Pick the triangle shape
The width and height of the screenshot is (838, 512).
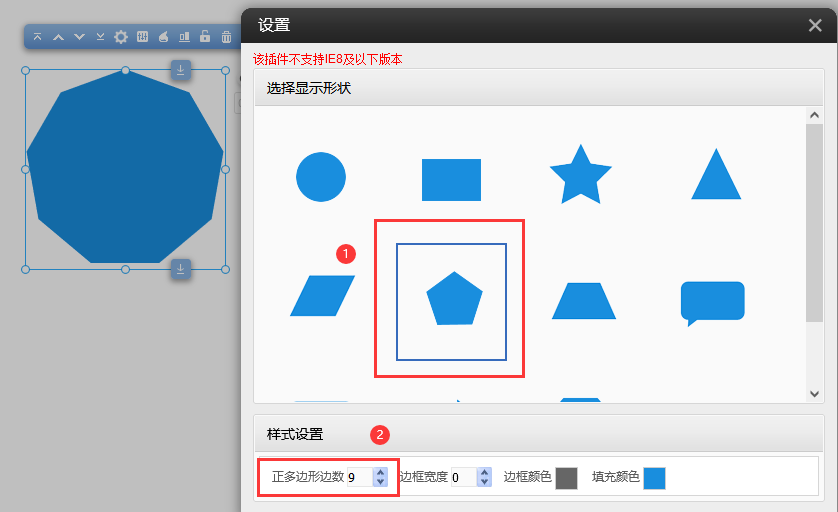716,176
